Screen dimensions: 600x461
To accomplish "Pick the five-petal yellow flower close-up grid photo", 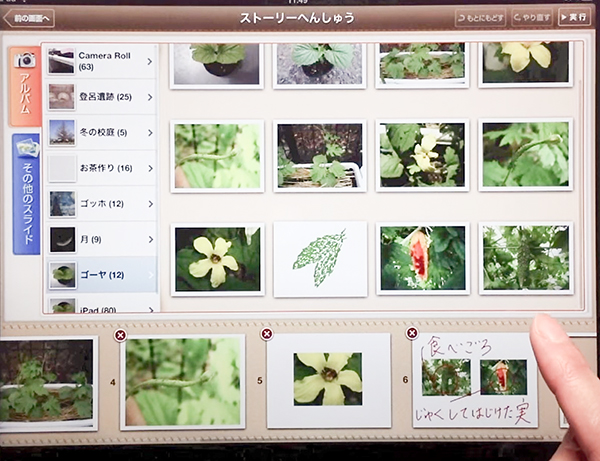I will point(217,260).
